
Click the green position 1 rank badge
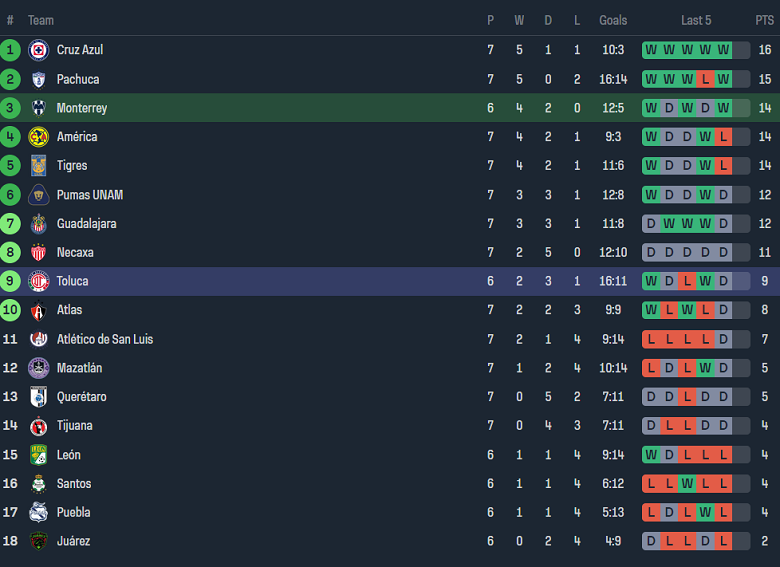coord(10,50)
